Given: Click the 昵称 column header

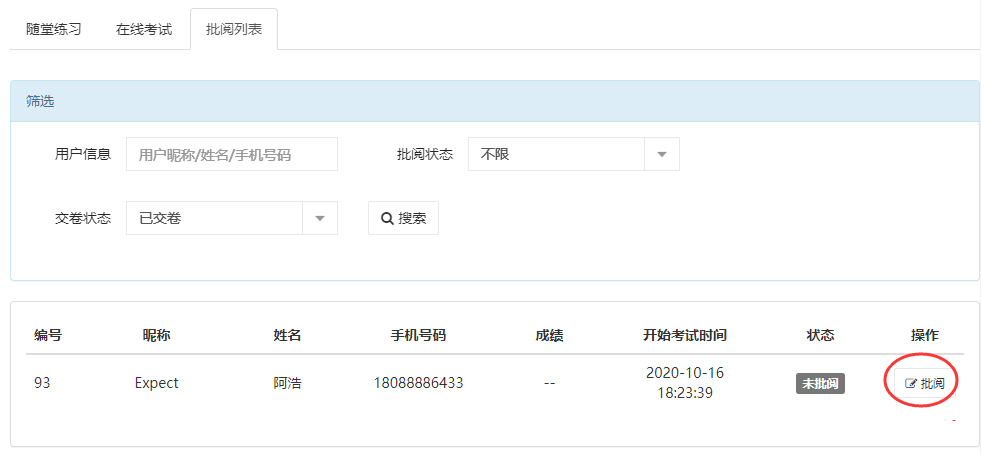Looking at the screenshot, I should tap(156, 335).
